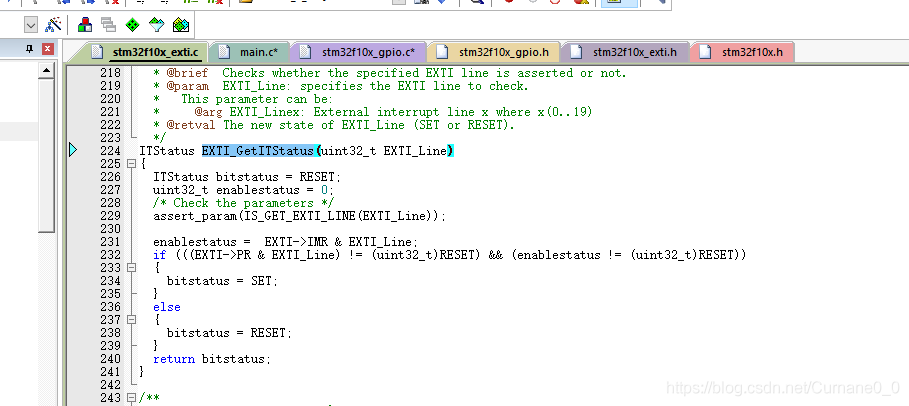Click the @retval comment on line 222
Viewport: 909px width, 406px height.
pos(334,125)
